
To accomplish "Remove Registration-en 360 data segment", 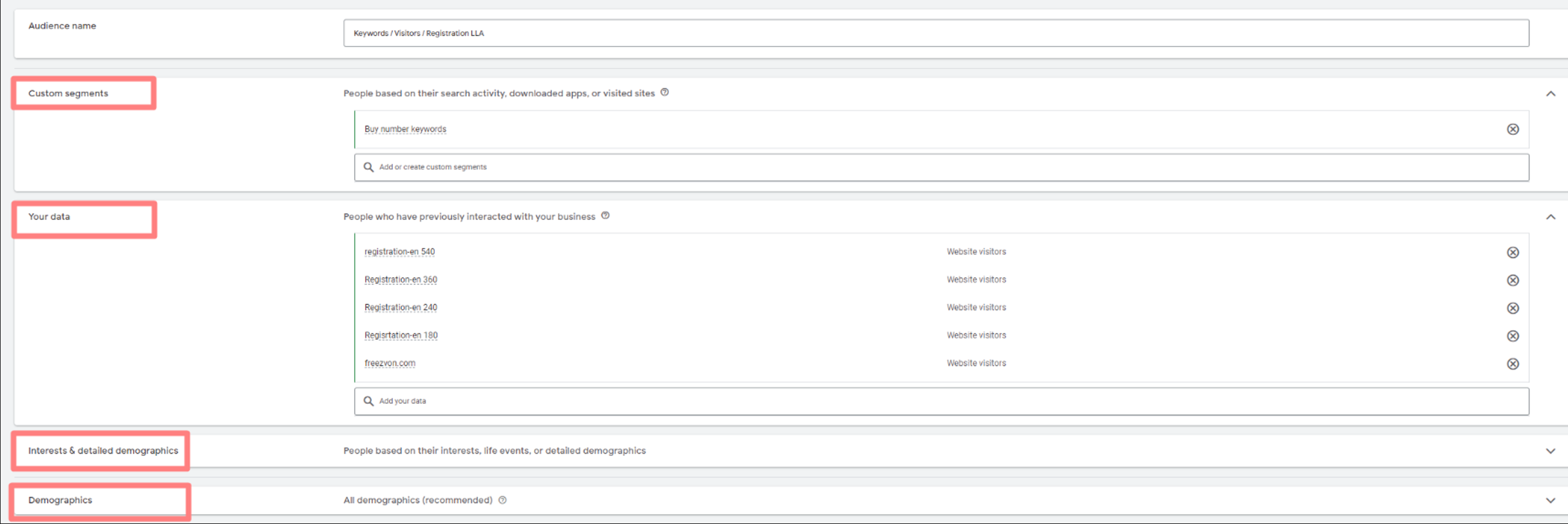I will pos(1512,280).
